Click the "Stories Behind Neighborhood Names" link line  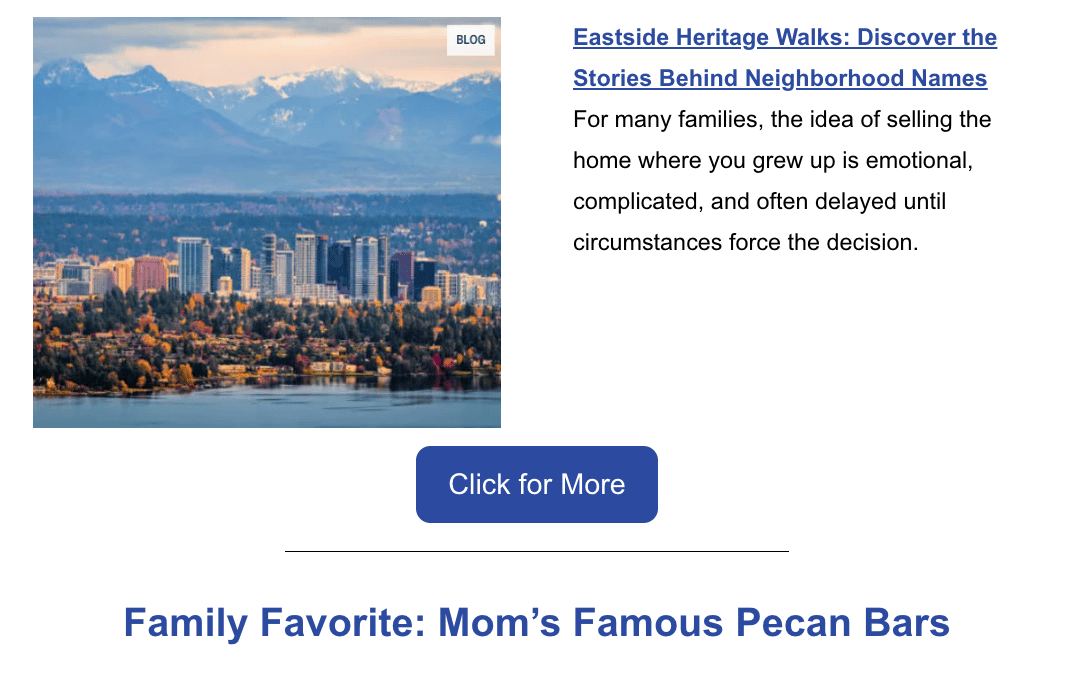tap(779, 78)
